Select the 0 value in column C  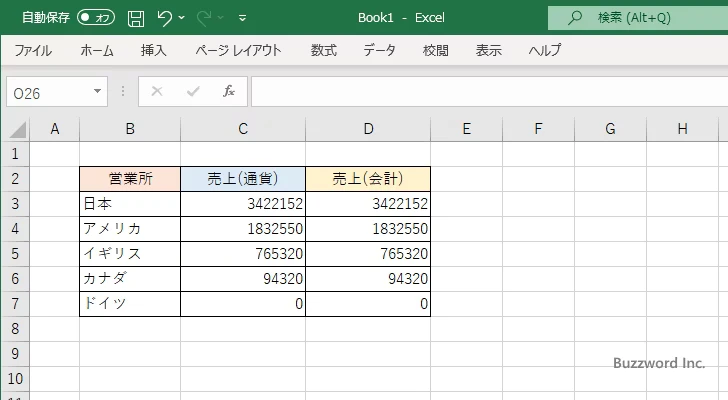pos(243,304)
